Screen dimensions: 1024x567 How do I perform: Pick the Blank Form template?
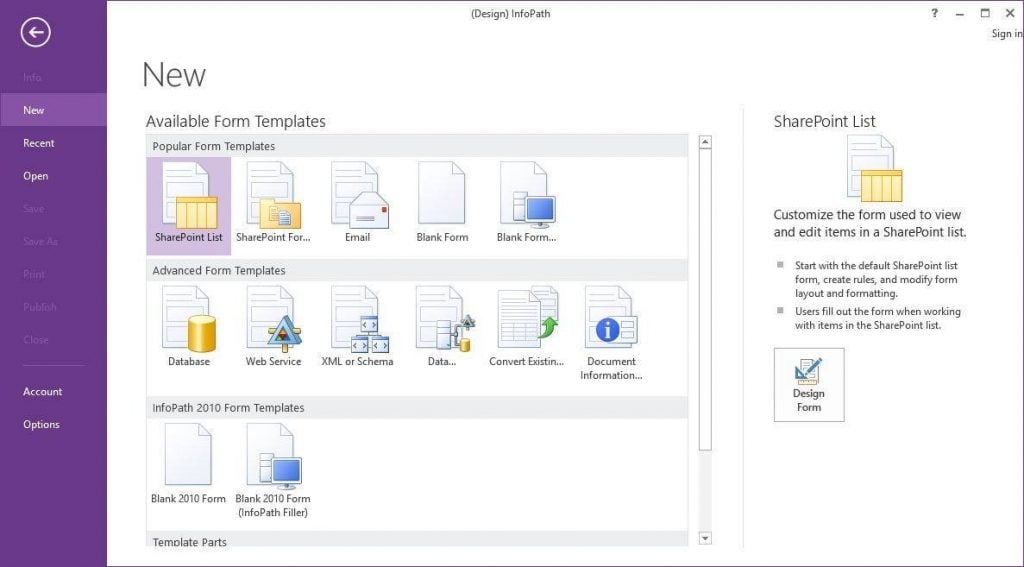point(442,203)
